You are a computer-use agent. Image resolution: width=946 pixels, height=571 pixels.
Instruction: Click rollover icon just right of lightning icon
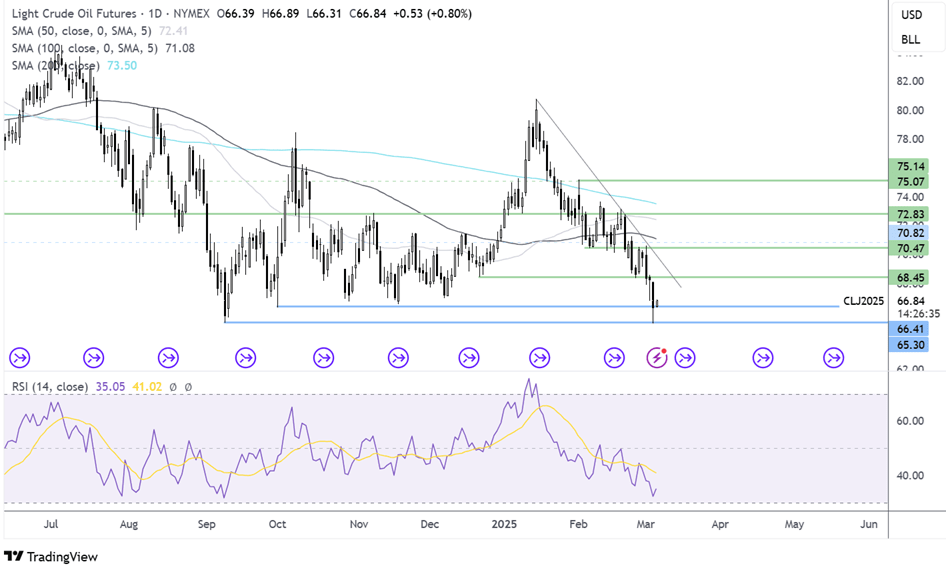[x=684, y=358]
